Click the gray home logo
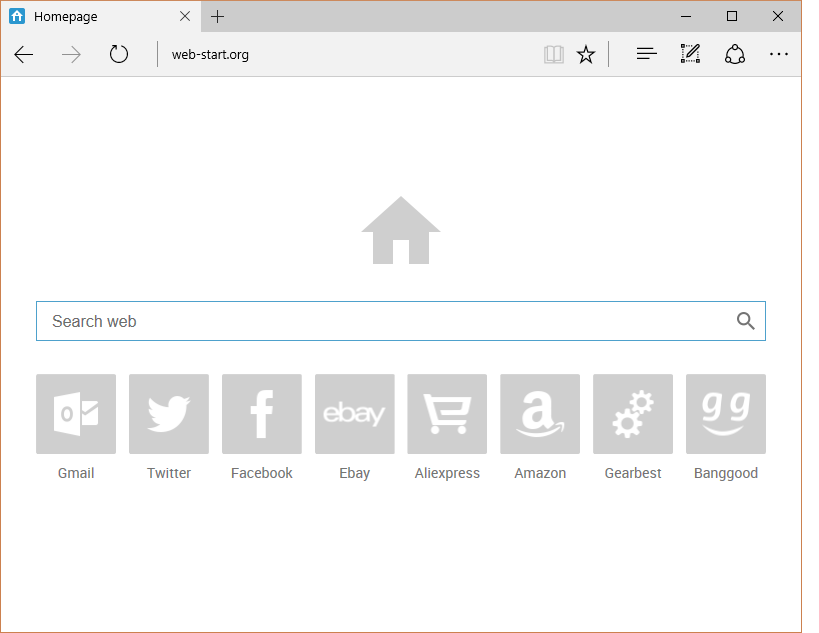Screen dimensions: 819x633 coord(401,231)
